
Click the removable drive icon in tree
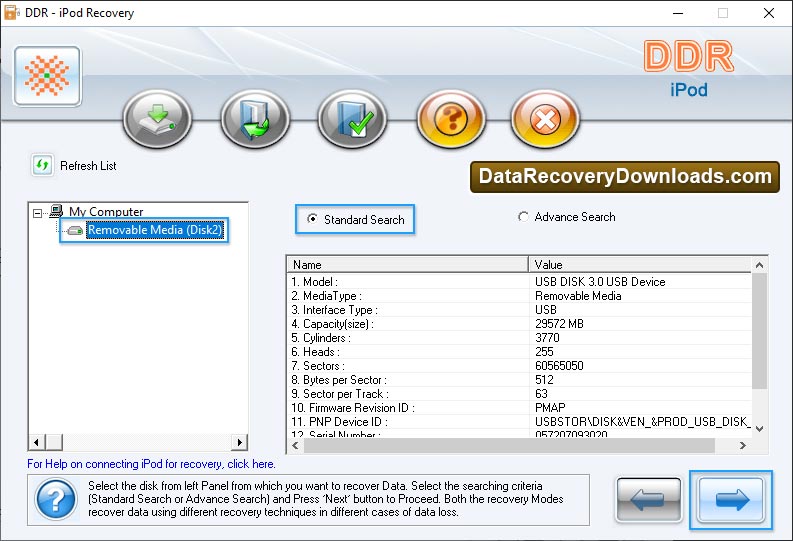pyautogui.click(x=75, y=231)
